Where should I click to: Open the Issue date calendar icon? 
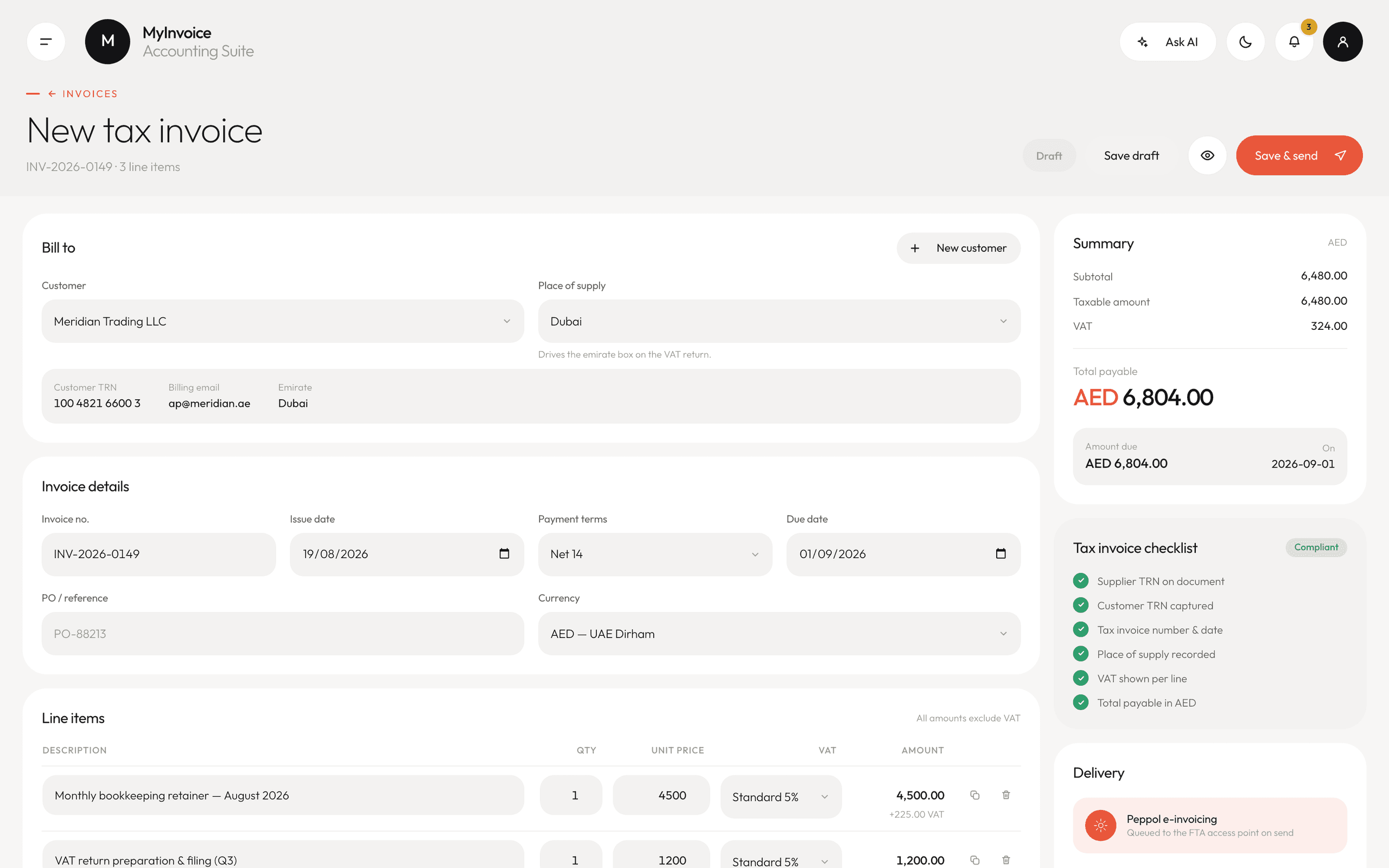pyautogui.click(x=504, y=553)
